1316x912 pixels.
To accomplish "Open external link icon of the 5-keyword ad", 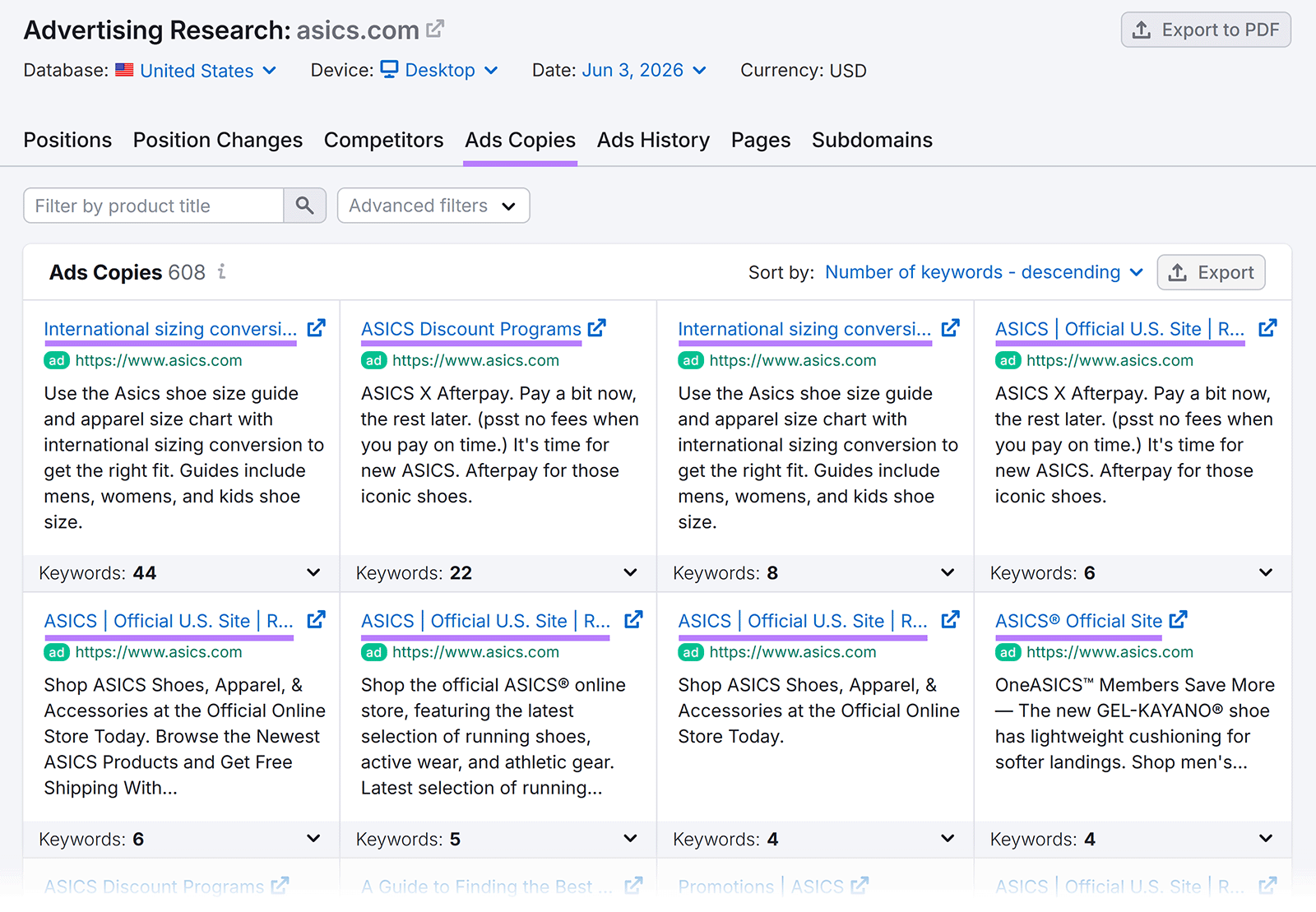I will (633, 620).
